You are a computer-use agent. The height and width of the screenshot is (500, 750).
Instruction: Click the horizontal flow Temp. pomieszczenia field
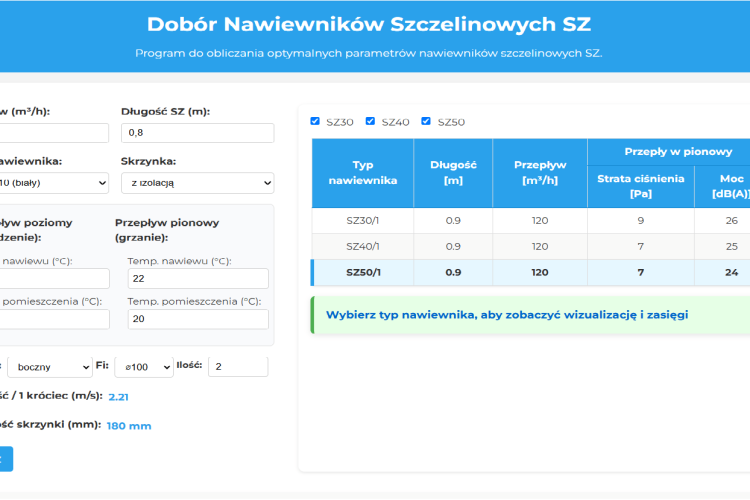coord(54,319)
